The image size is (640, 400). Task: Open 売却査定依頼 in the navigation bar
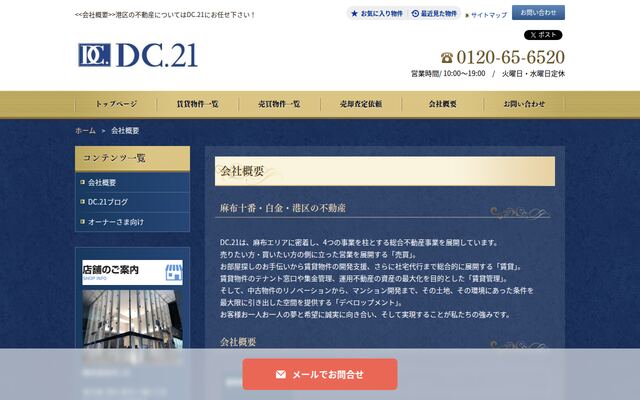point(361,104)
